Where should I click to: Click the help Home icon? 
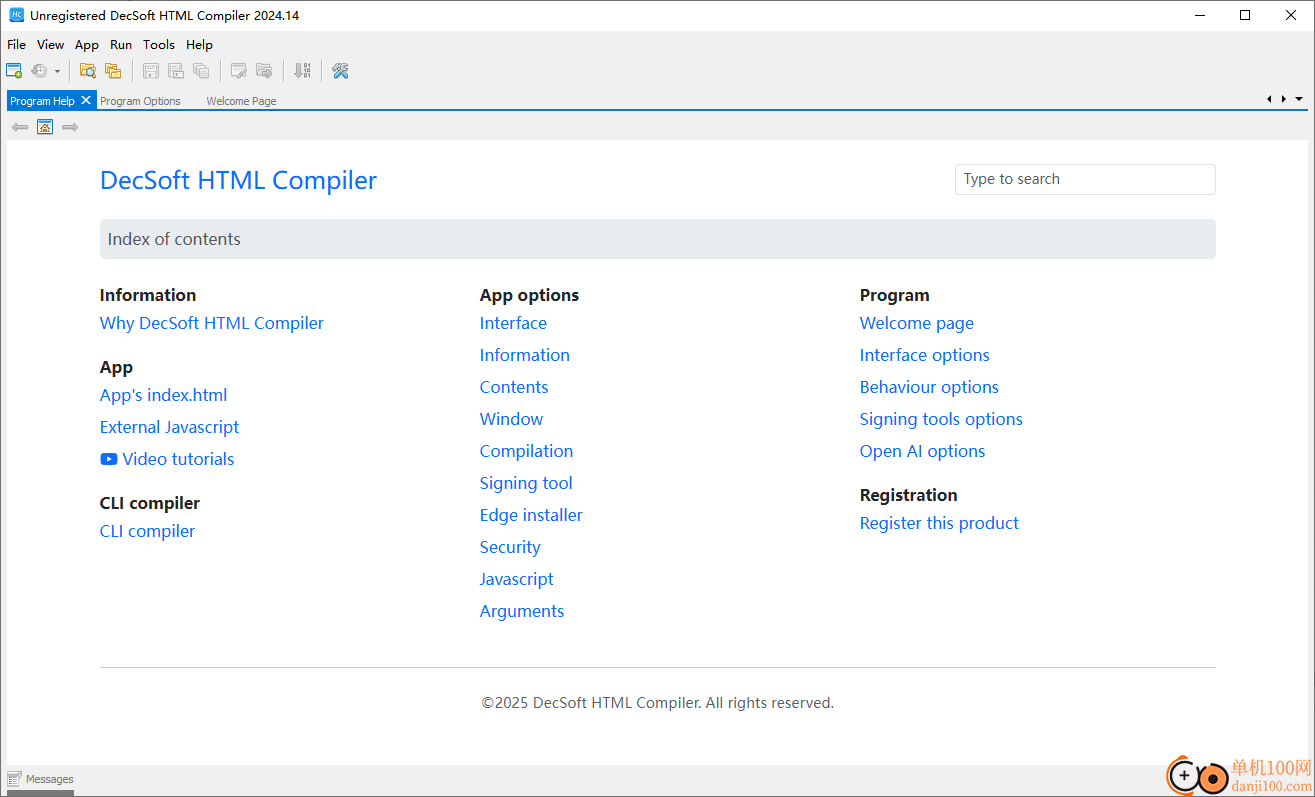[45, 127]
